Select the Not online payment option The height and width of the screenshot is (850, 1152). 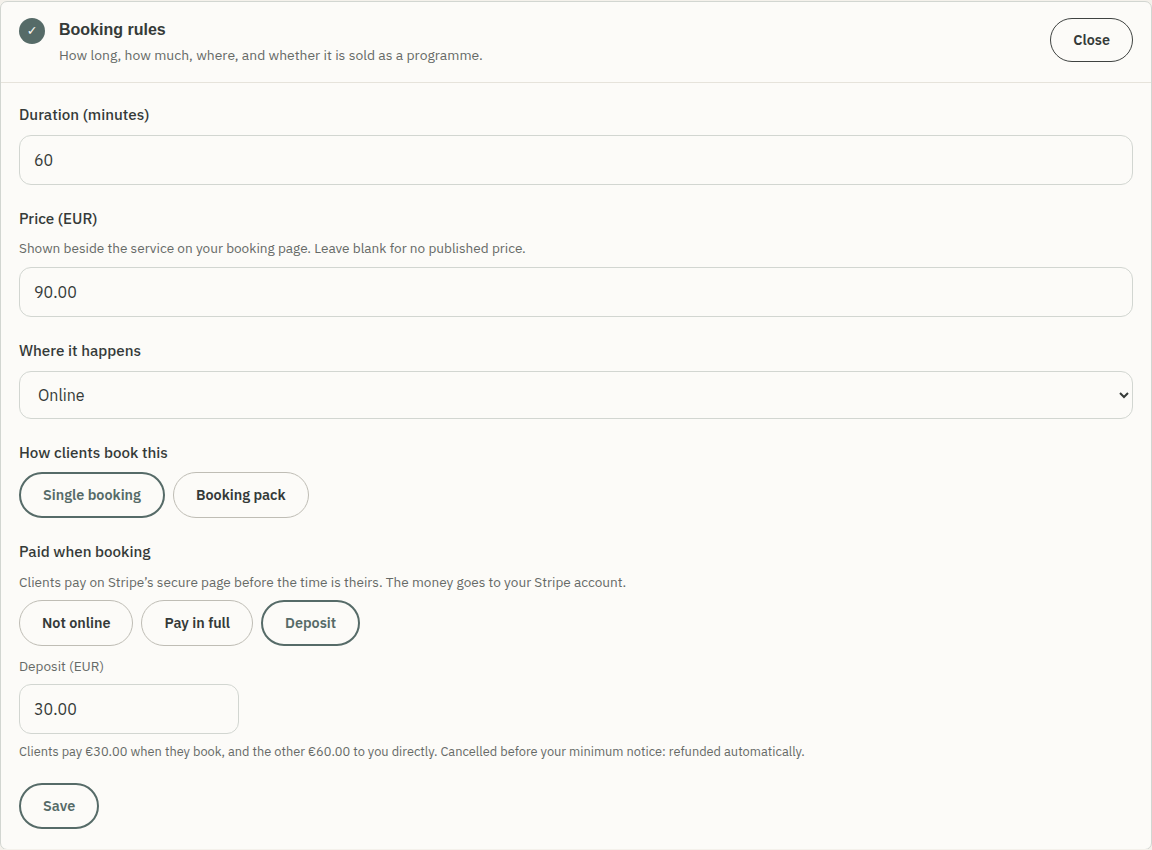coord(76,623)
